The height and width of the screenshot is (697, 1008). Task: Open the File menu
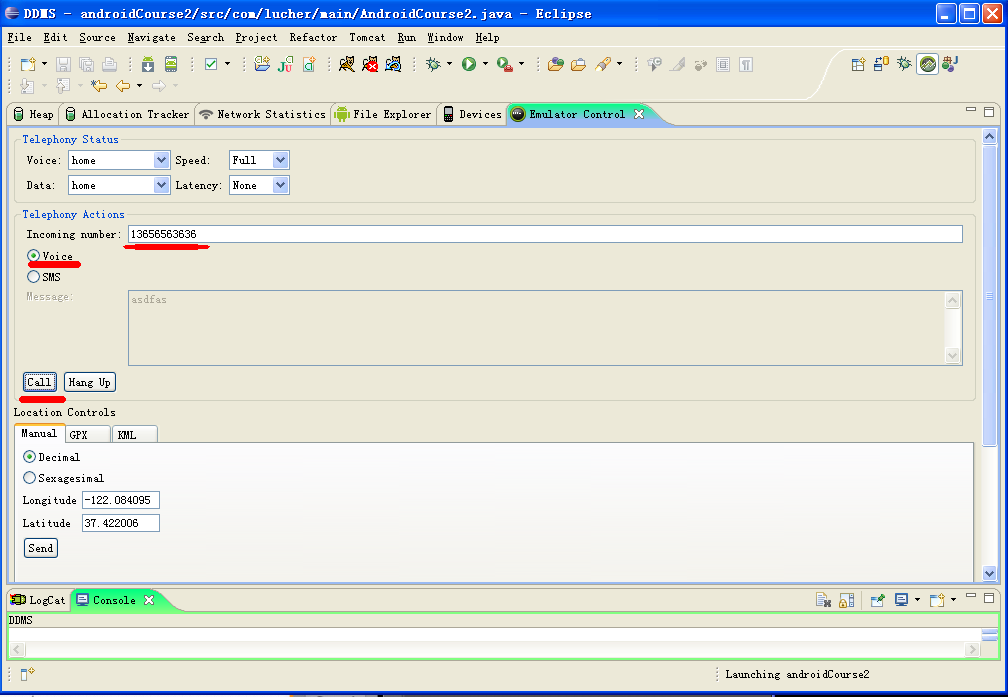tap(19, 37)
